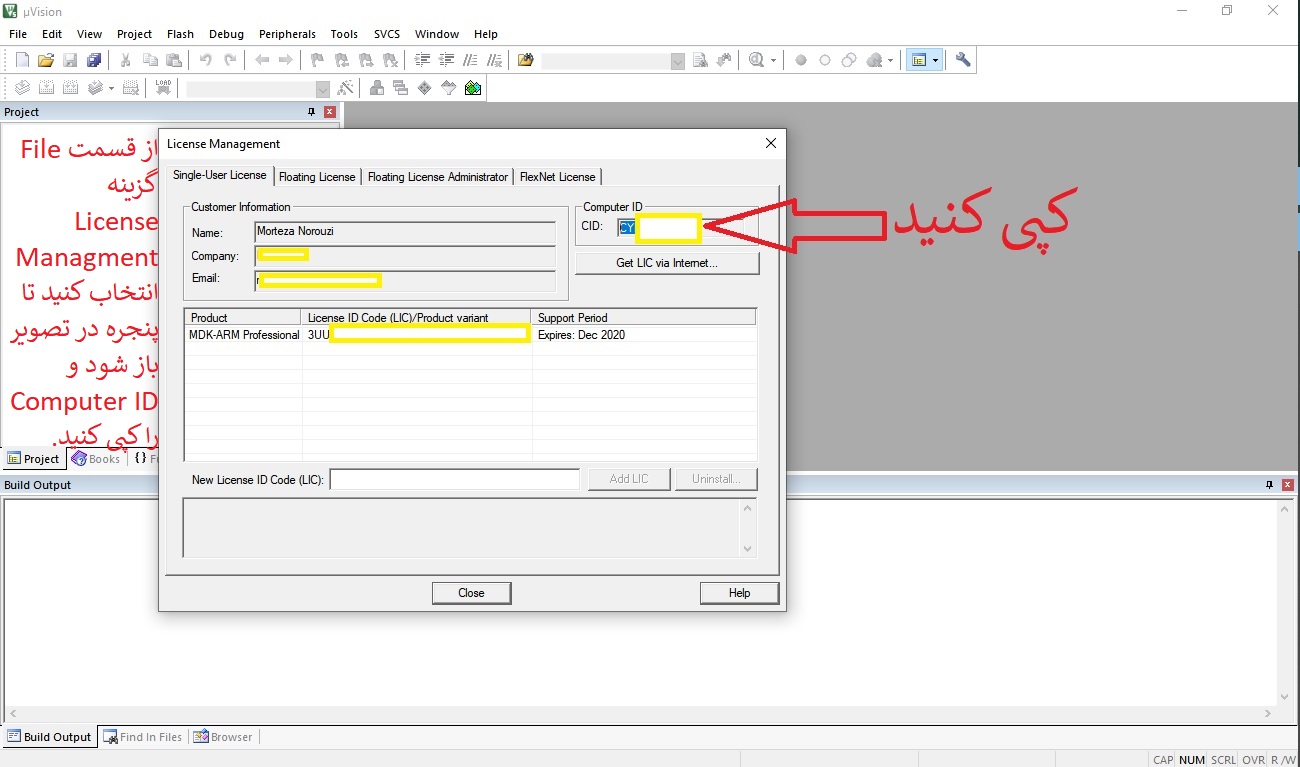This screenshot has height=767, width=1300.
Task: Click the Save All toolbar icon
Action: [94, 60]
